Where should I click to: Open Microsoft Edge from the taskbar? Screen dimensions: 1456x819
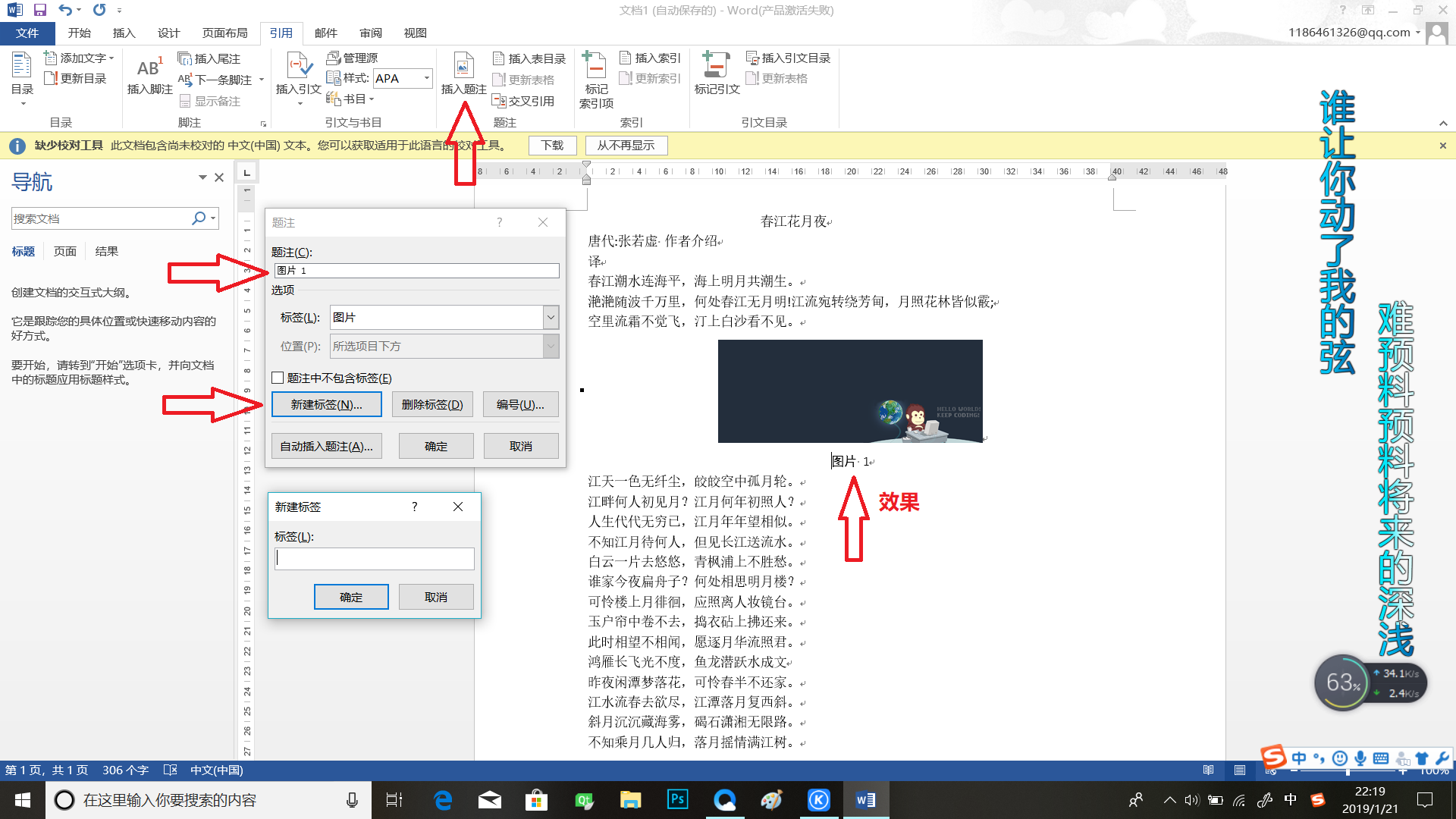pyautogui.click(x=442, y=800)
